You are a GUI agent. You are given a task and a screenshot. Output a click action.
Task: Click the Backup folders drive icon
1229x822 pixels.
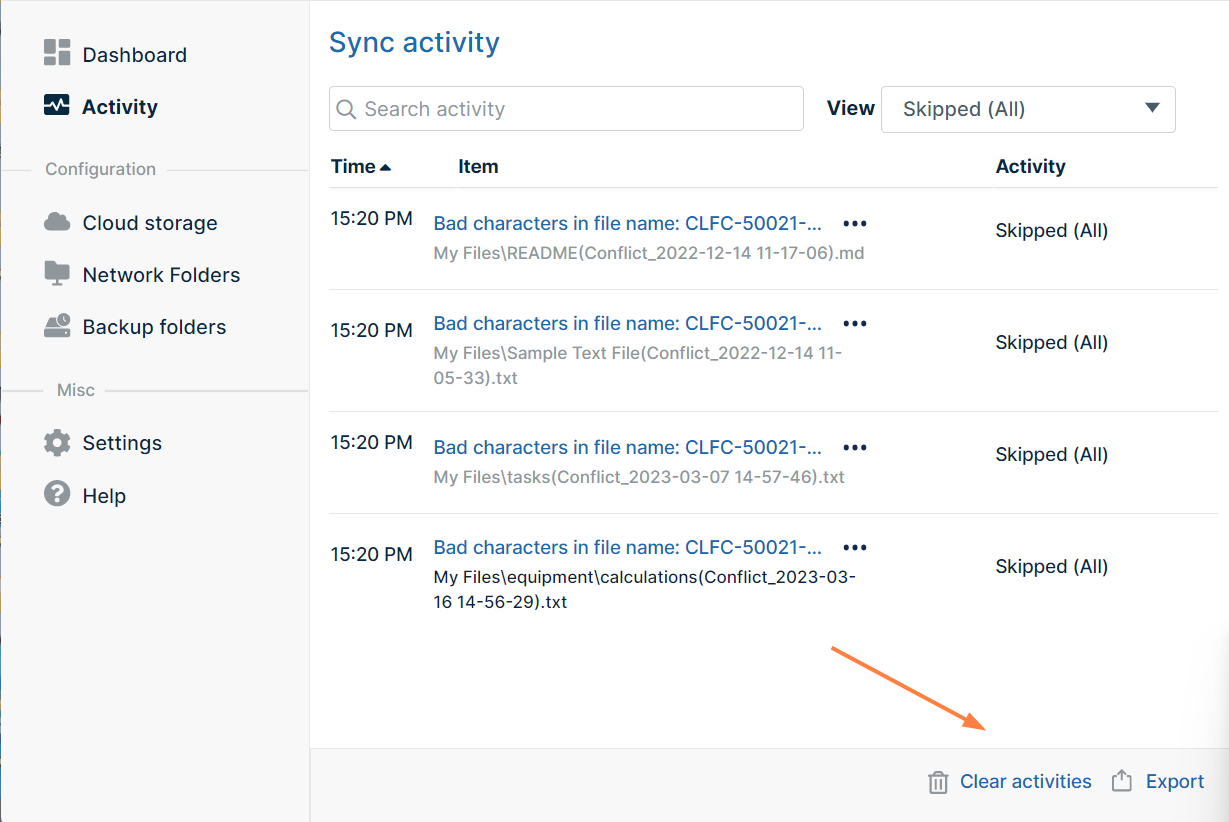pos(57,326)
